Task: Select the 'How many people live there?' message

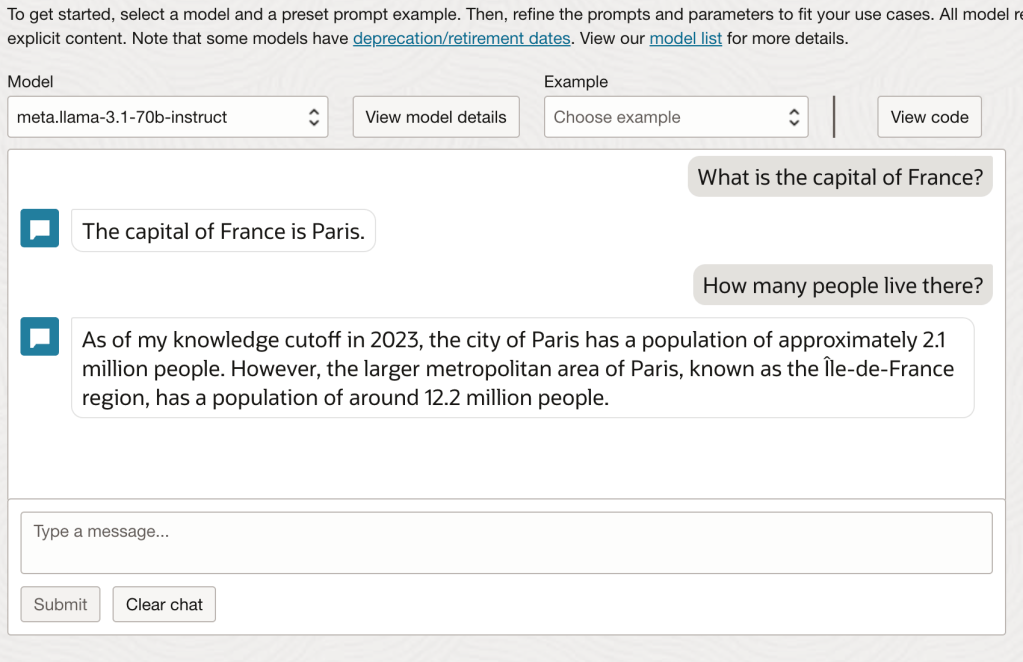Action: pos(843,285)
